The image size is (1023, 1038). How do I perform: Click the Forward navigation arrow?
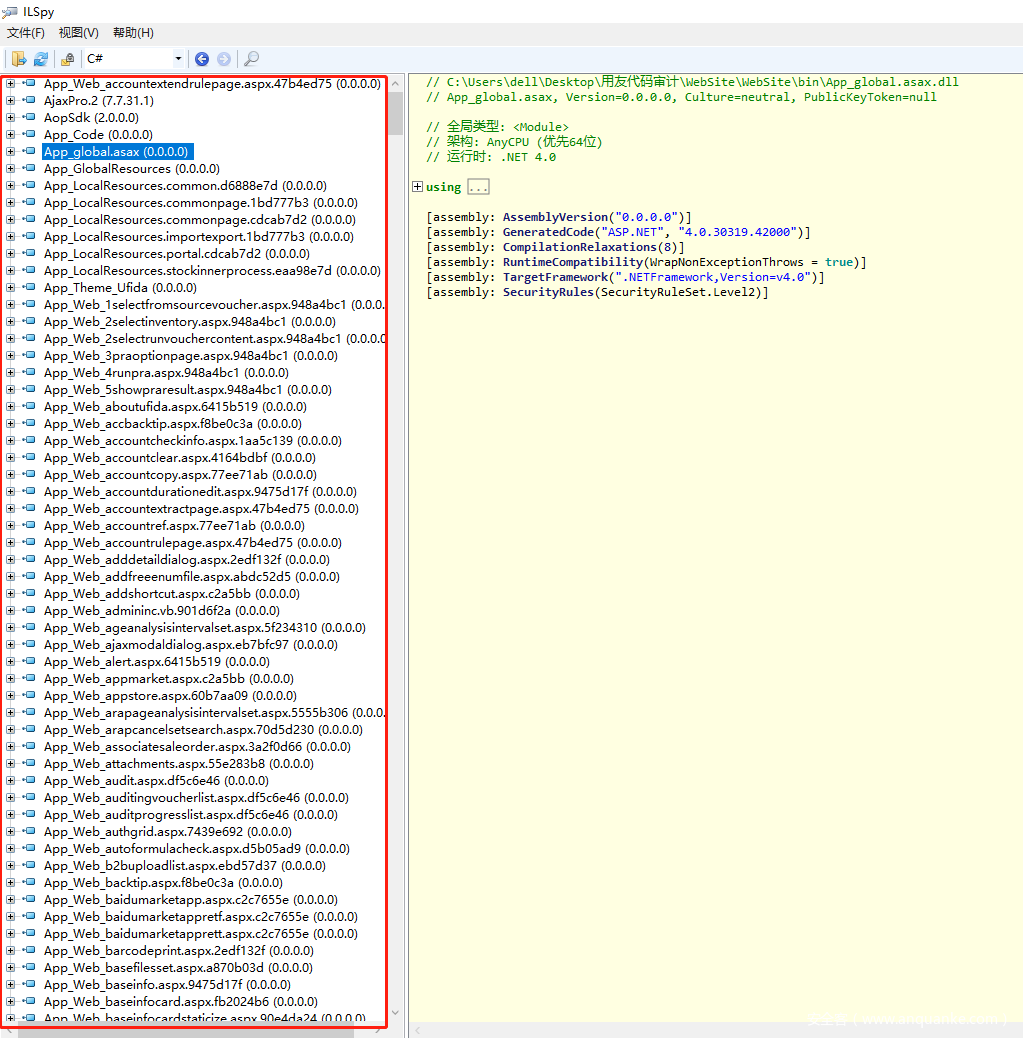coord(224,59)
